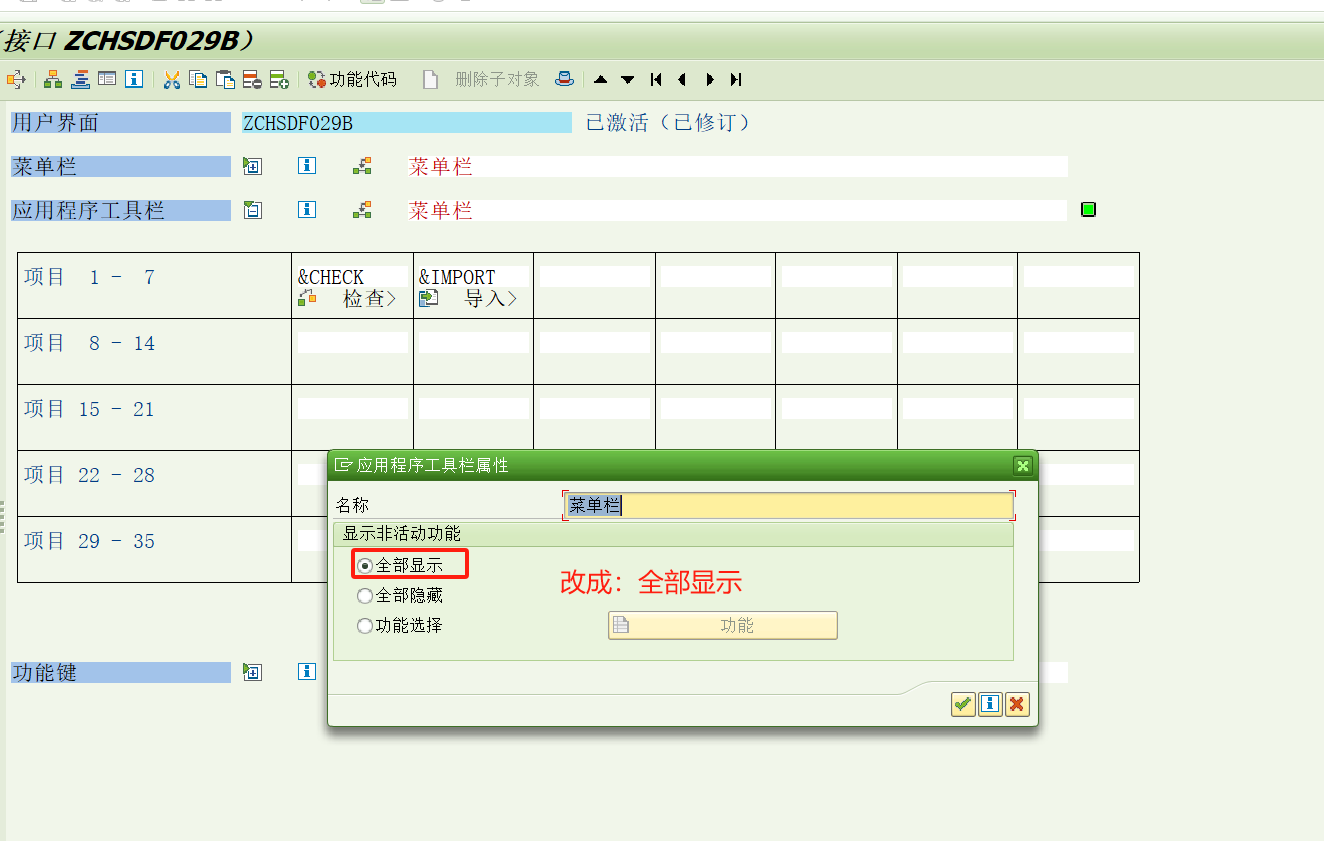Select the 全部隐藏 radio button
The image size is (1324, 841).
[365, 596]
